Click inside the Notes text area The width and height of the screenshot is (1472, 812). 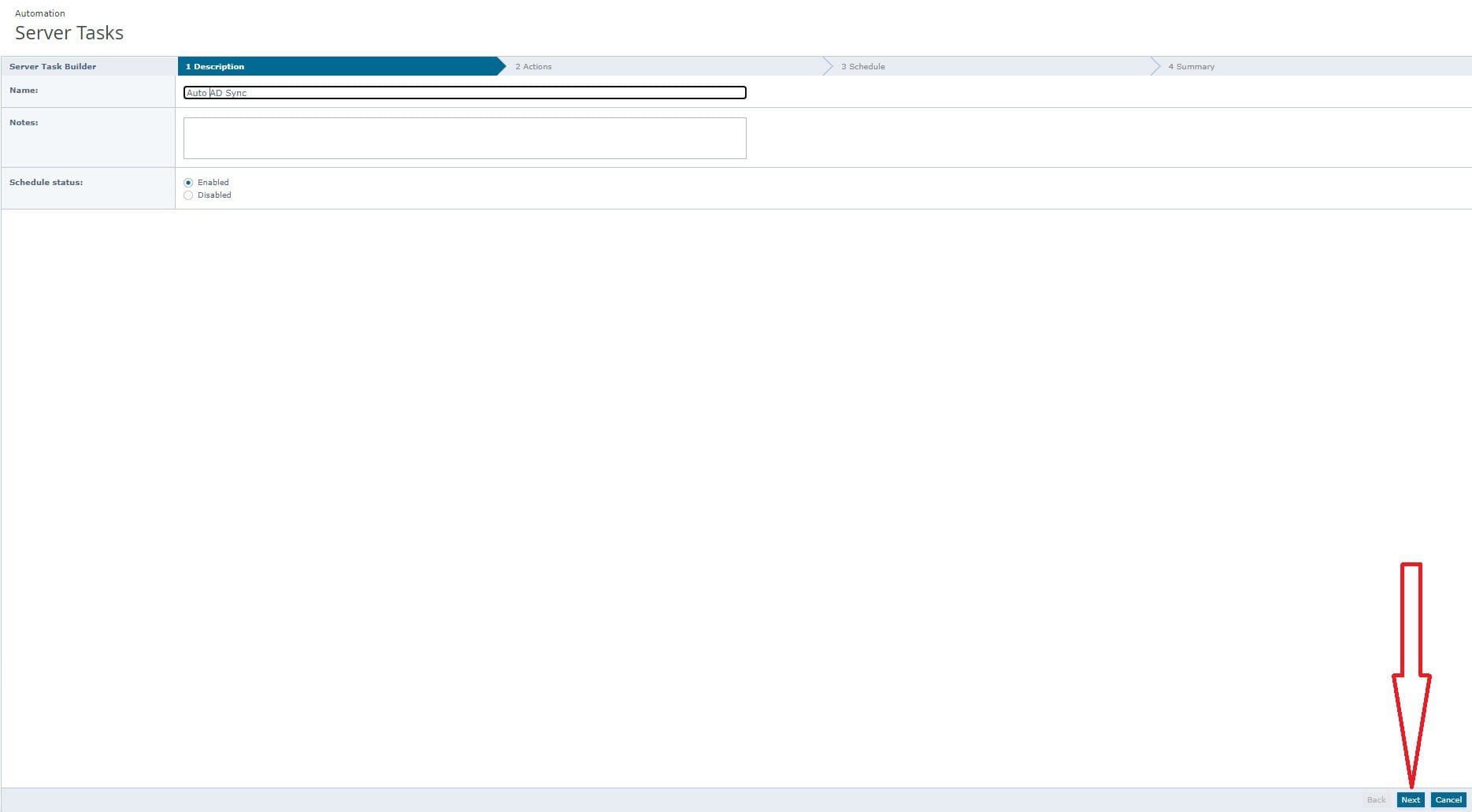pos(465,139)
